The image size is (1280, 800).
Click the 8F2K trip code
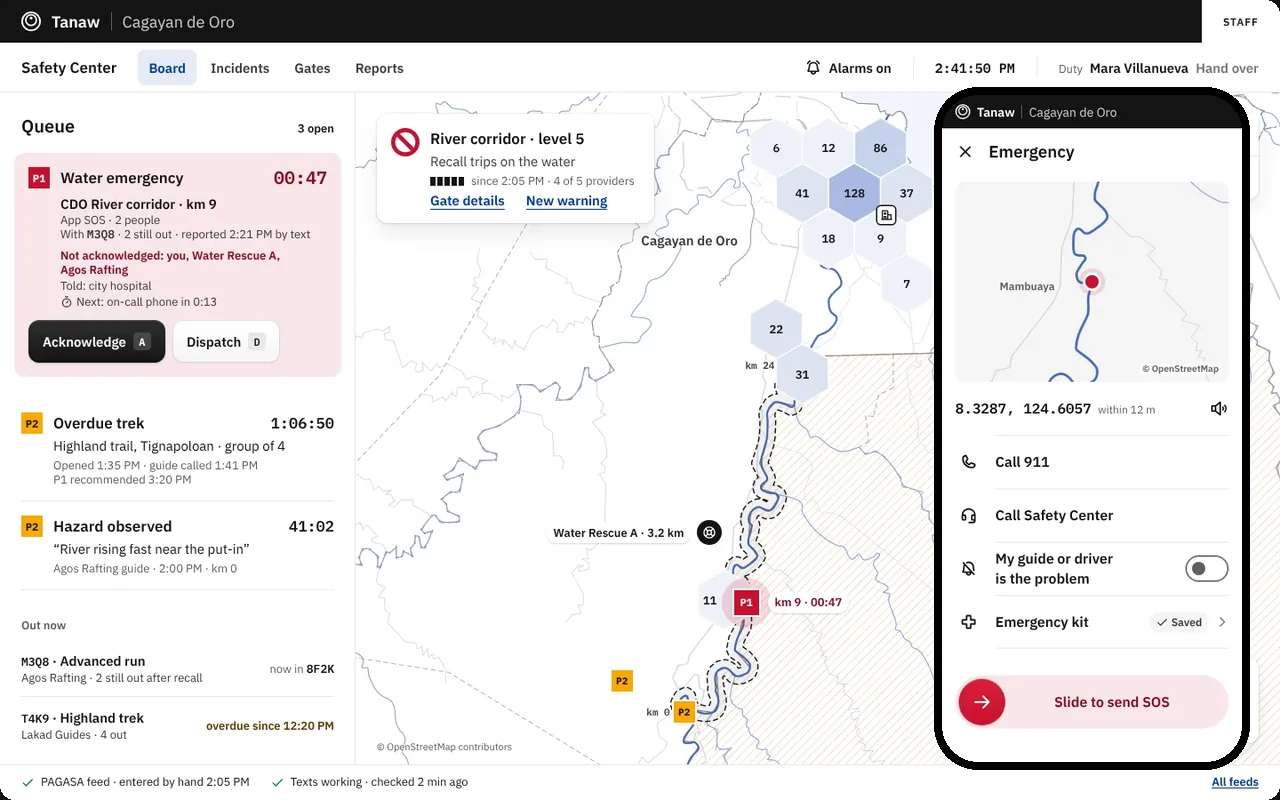pos(320,669)
